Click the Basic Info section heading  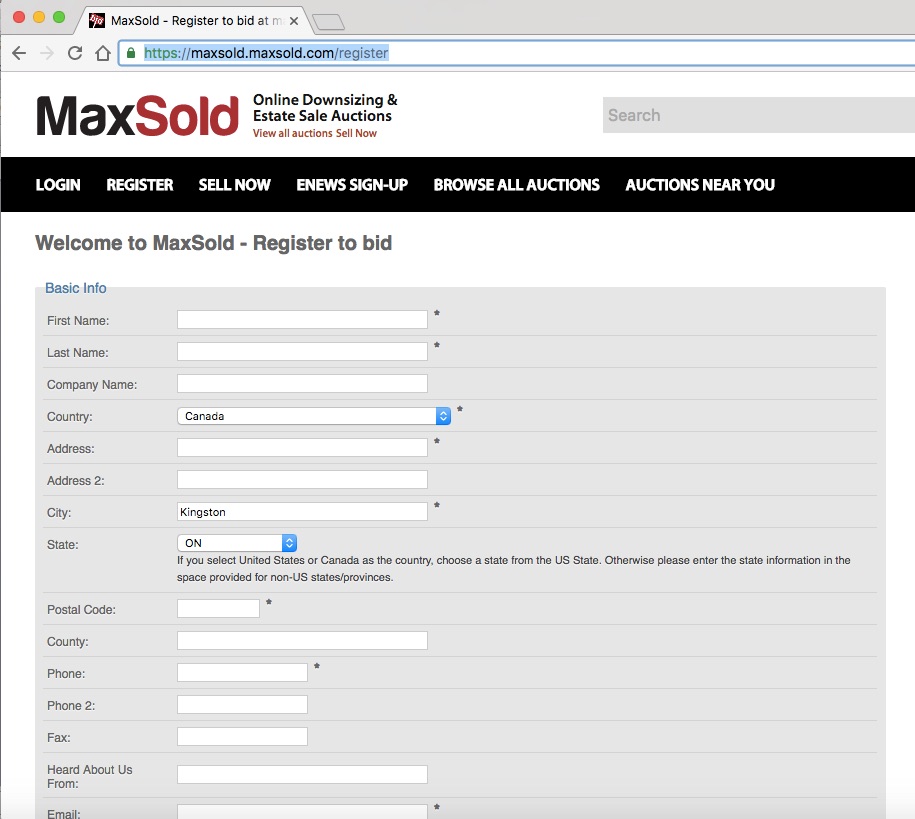[76, 288]
